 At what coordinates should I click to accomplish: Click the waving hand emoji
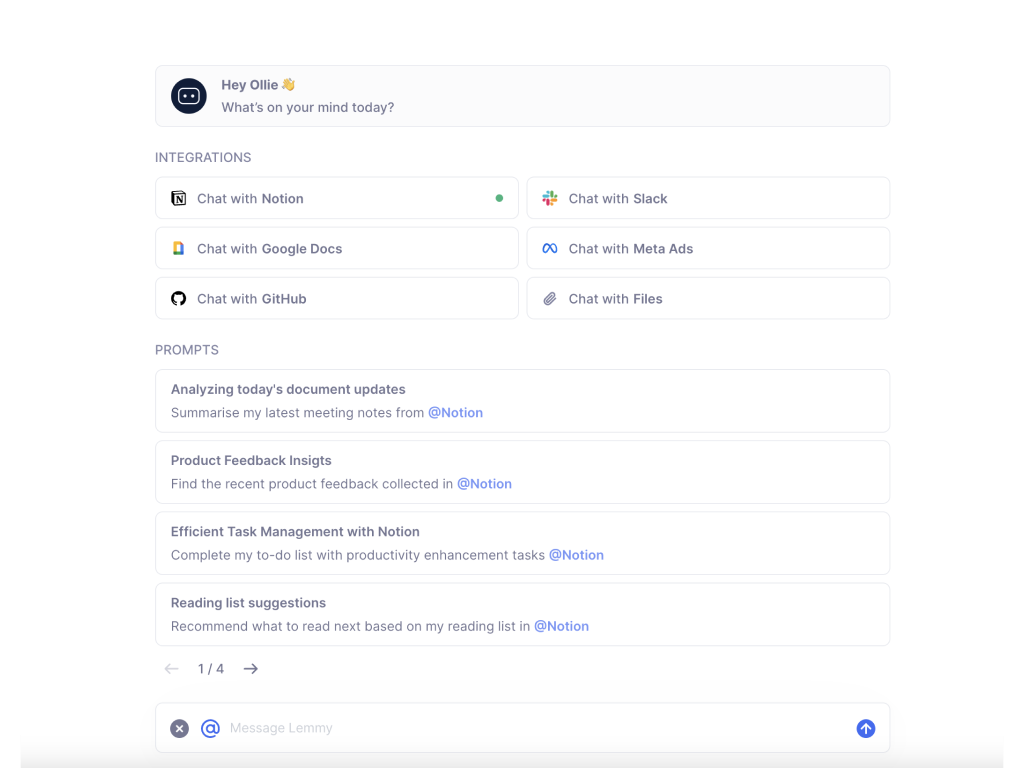tap(289, 84)
